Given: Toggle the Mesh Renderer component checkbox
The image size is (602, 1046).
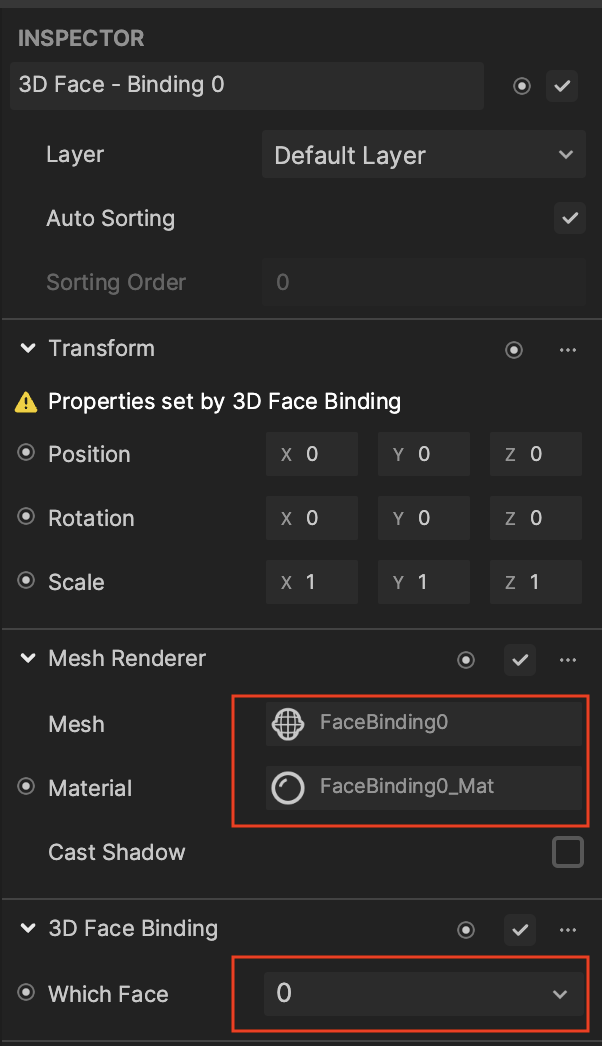Looking at the screenshot, I should coord(520,660).
